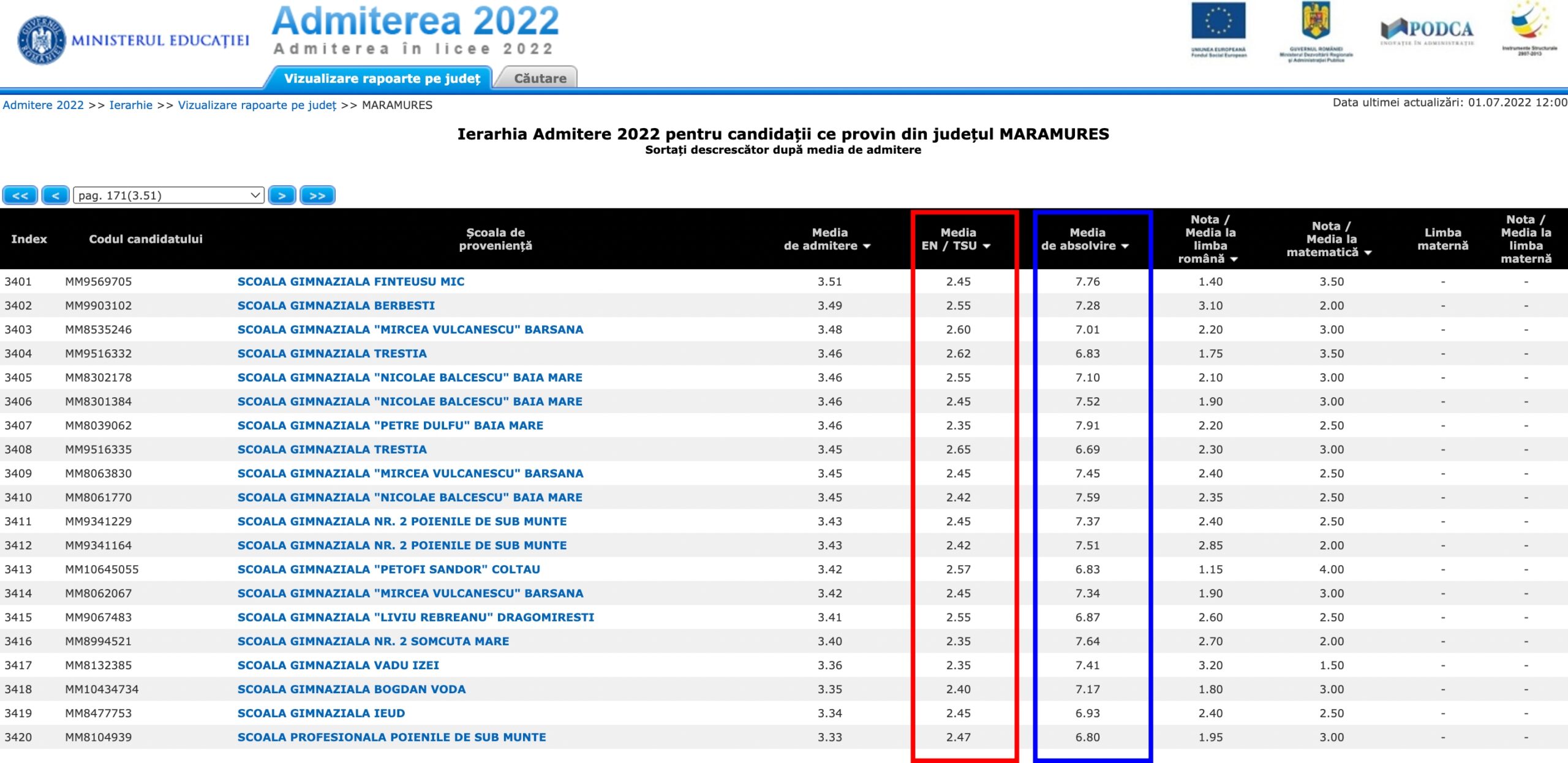Click index cell 3420
The image size is (1568, 763).
coord(18,737)
